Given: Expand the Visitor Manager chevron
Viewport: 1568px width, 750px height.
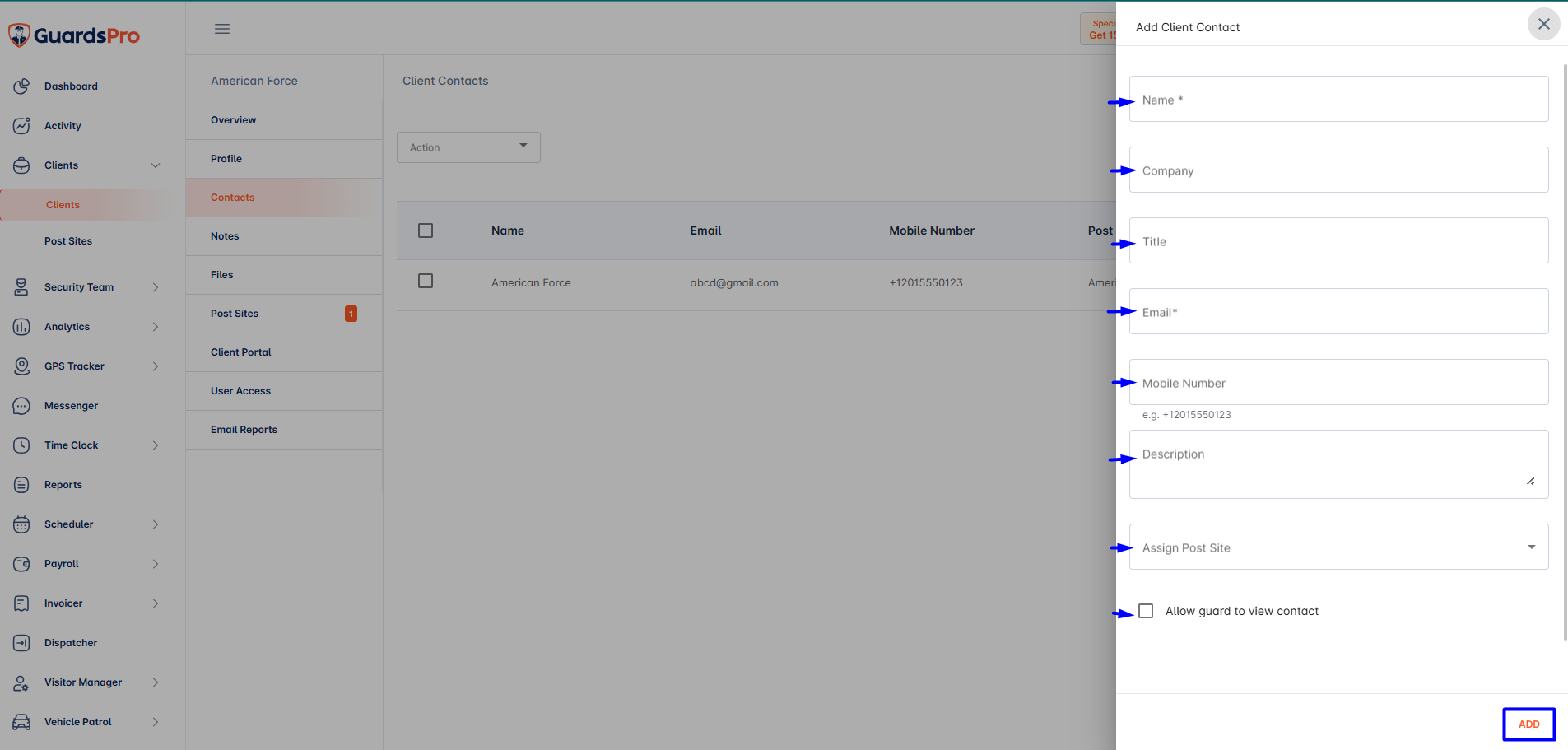Looking at the screenshot, I should 156,682.
